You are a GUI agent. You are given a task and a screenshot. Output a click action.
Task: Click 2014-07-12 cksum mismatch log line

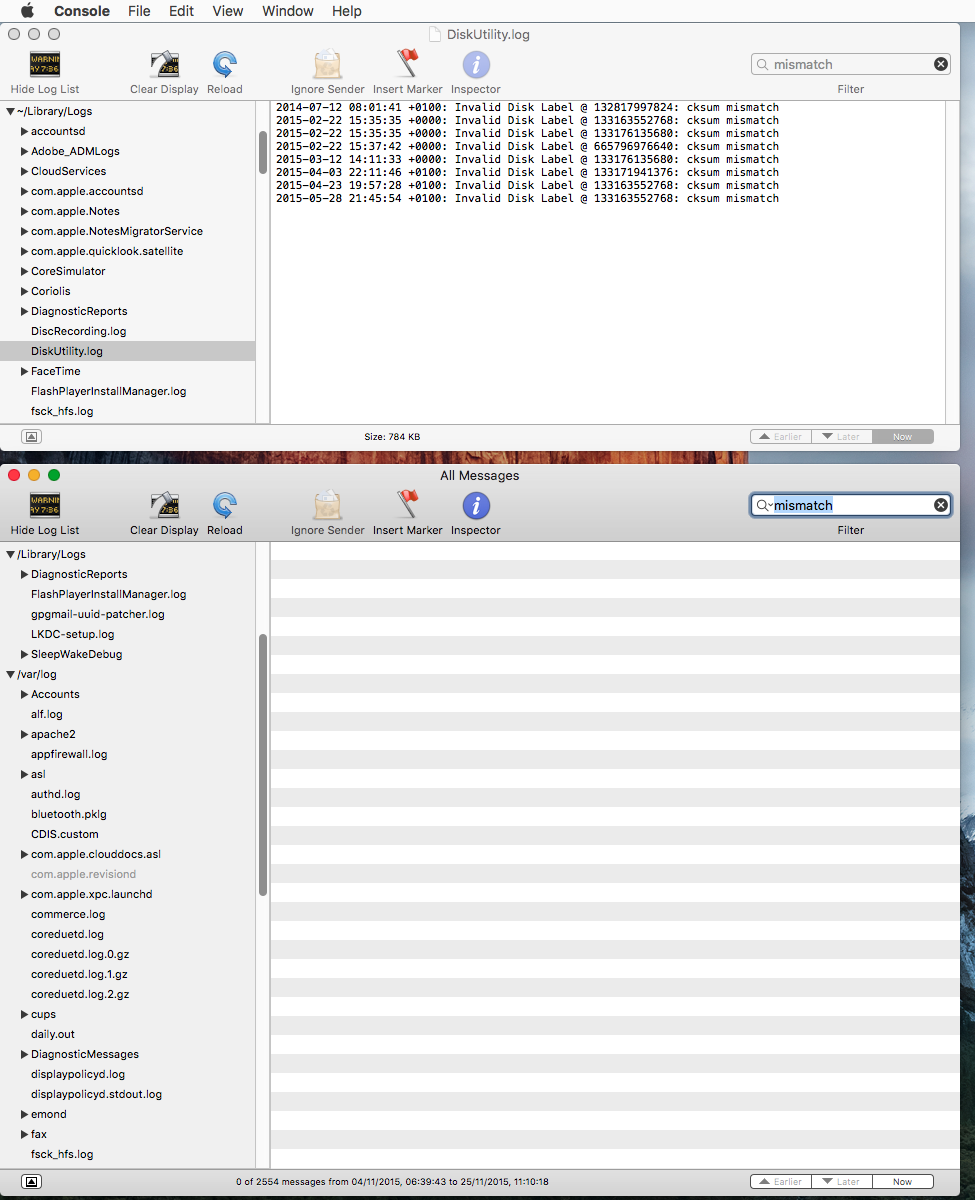click(527, 107)
